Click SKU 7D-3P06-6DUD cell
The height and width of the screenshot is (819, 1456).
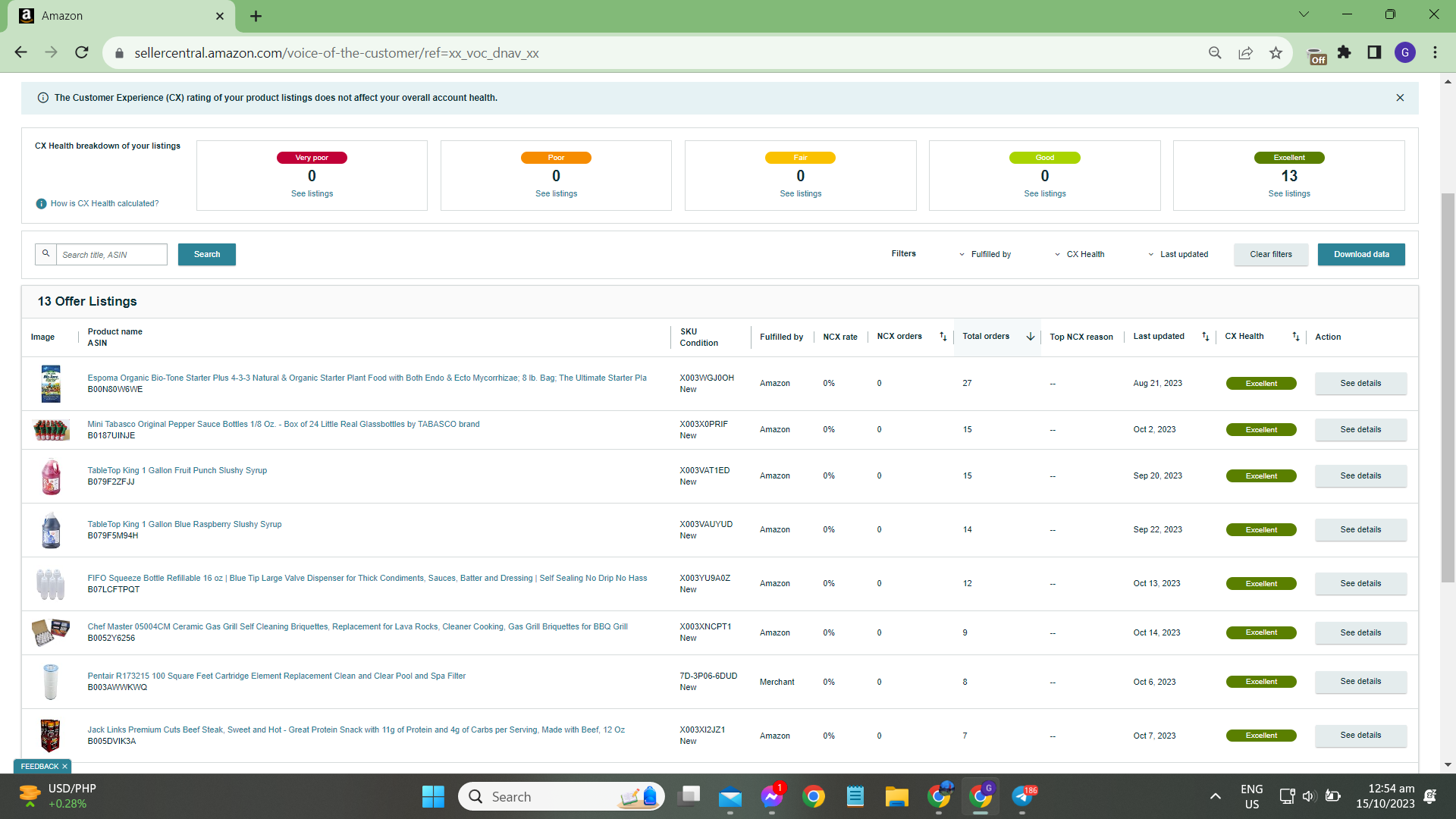pyautogui.click(x=708, y=676)
